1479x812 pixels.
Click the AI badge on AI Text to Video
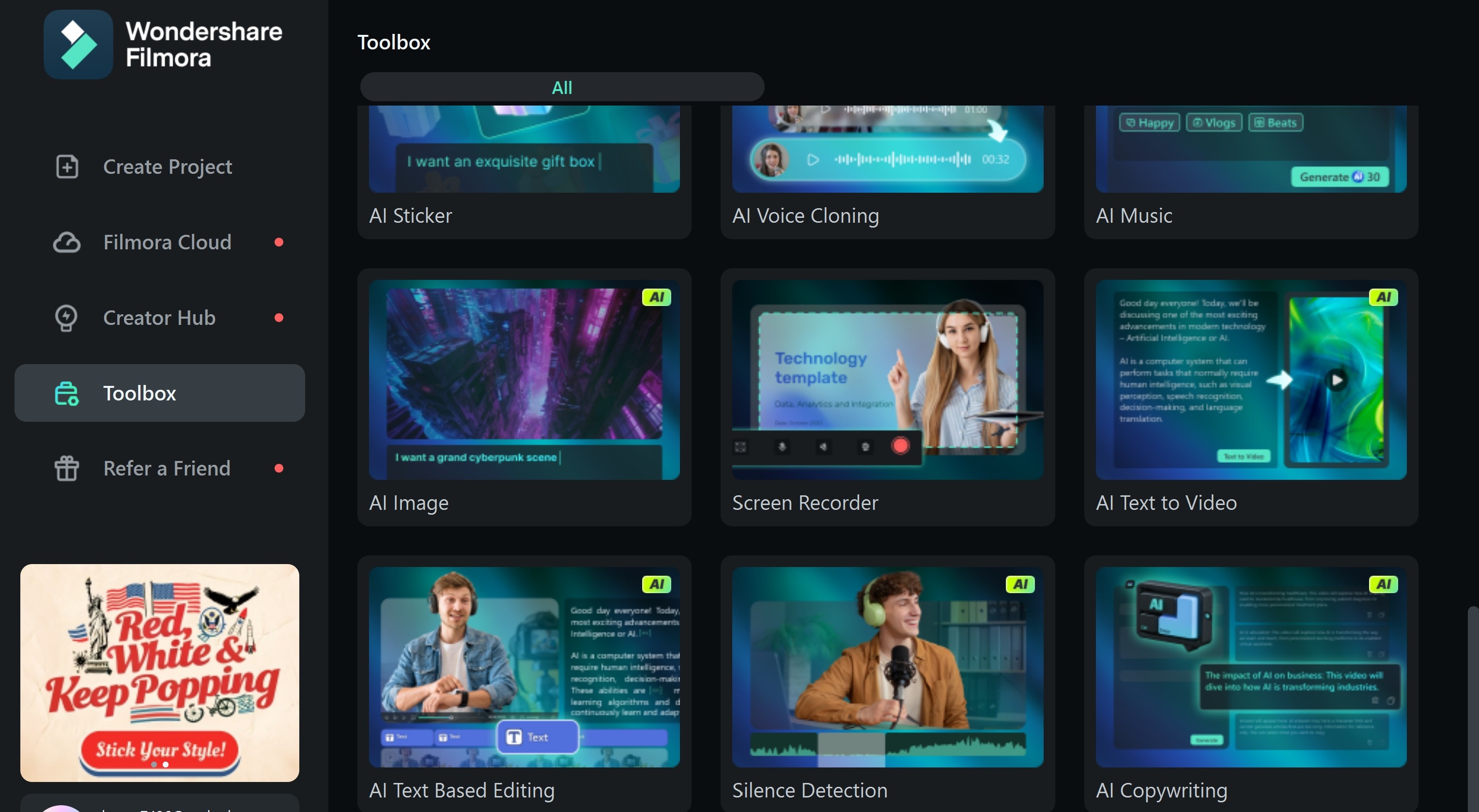coord(1383,297)
